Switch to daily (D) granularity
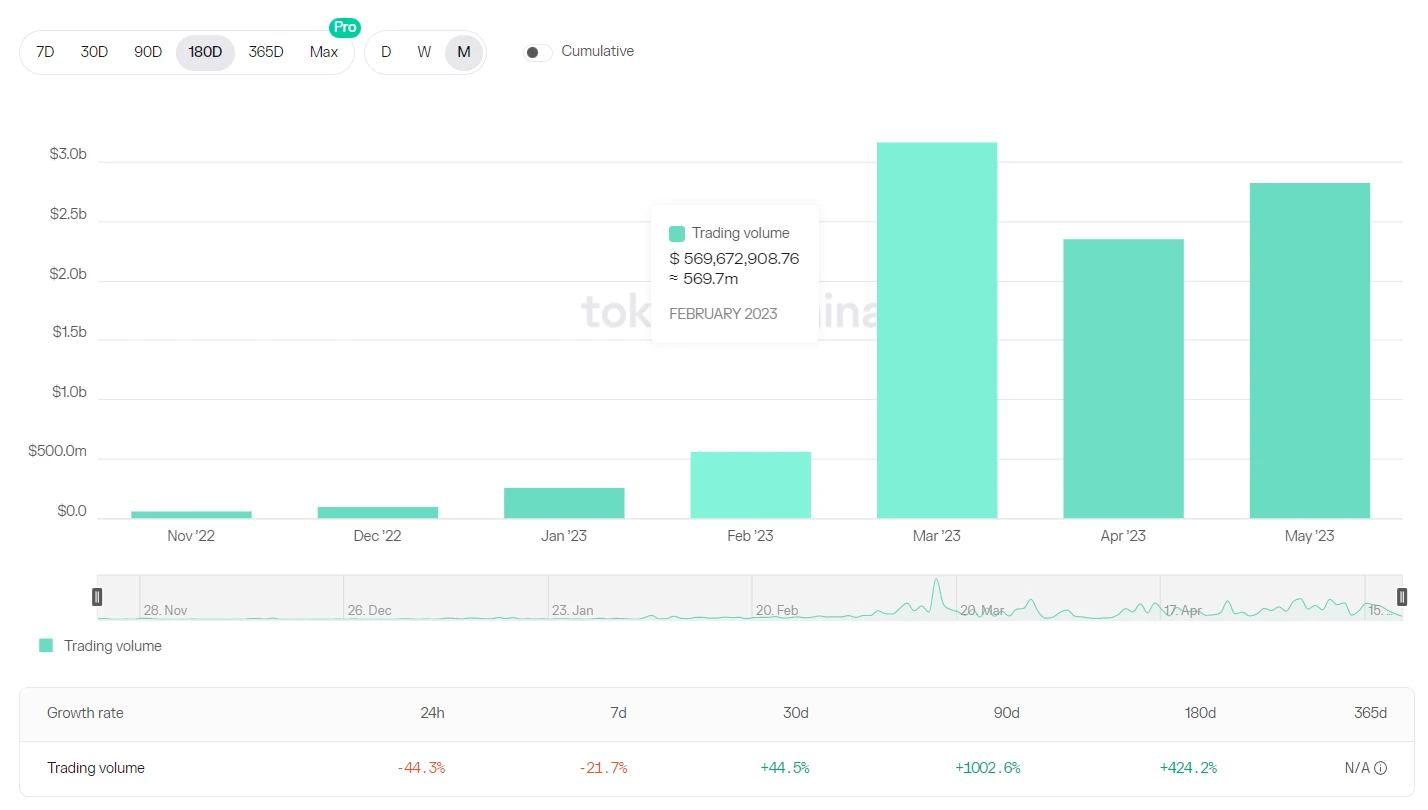Image resolution: width=1428 pixels, height=810 pixels. [386, 52]
